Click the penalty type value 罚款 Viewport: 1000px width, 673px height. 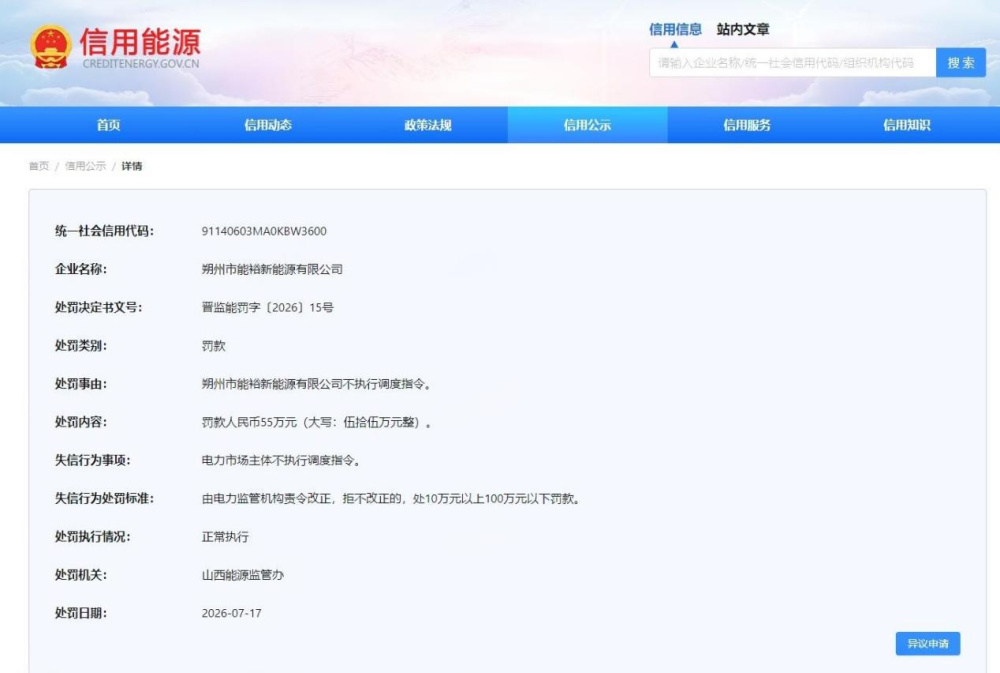coord(214,346)
